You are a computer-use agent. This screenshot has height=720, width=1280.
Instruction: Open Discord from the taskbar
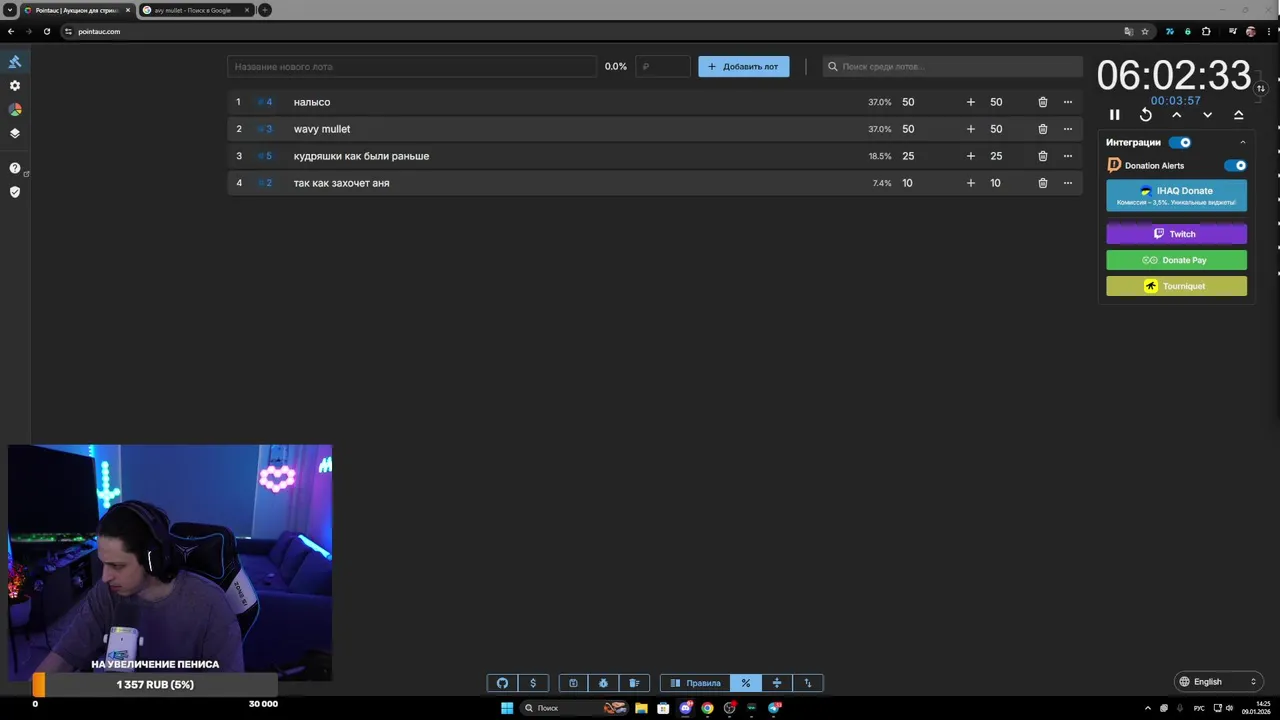[x=686, y=708]
